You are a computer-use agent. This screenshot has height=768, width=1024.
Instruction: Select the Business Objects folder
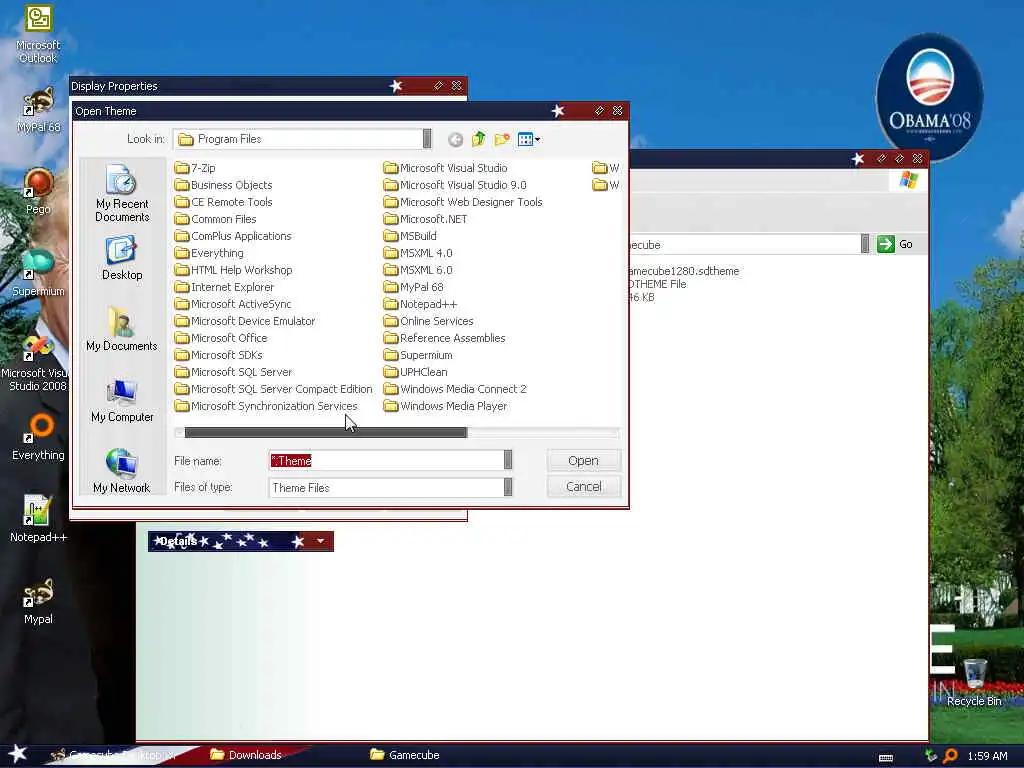[x=223, y=185]
